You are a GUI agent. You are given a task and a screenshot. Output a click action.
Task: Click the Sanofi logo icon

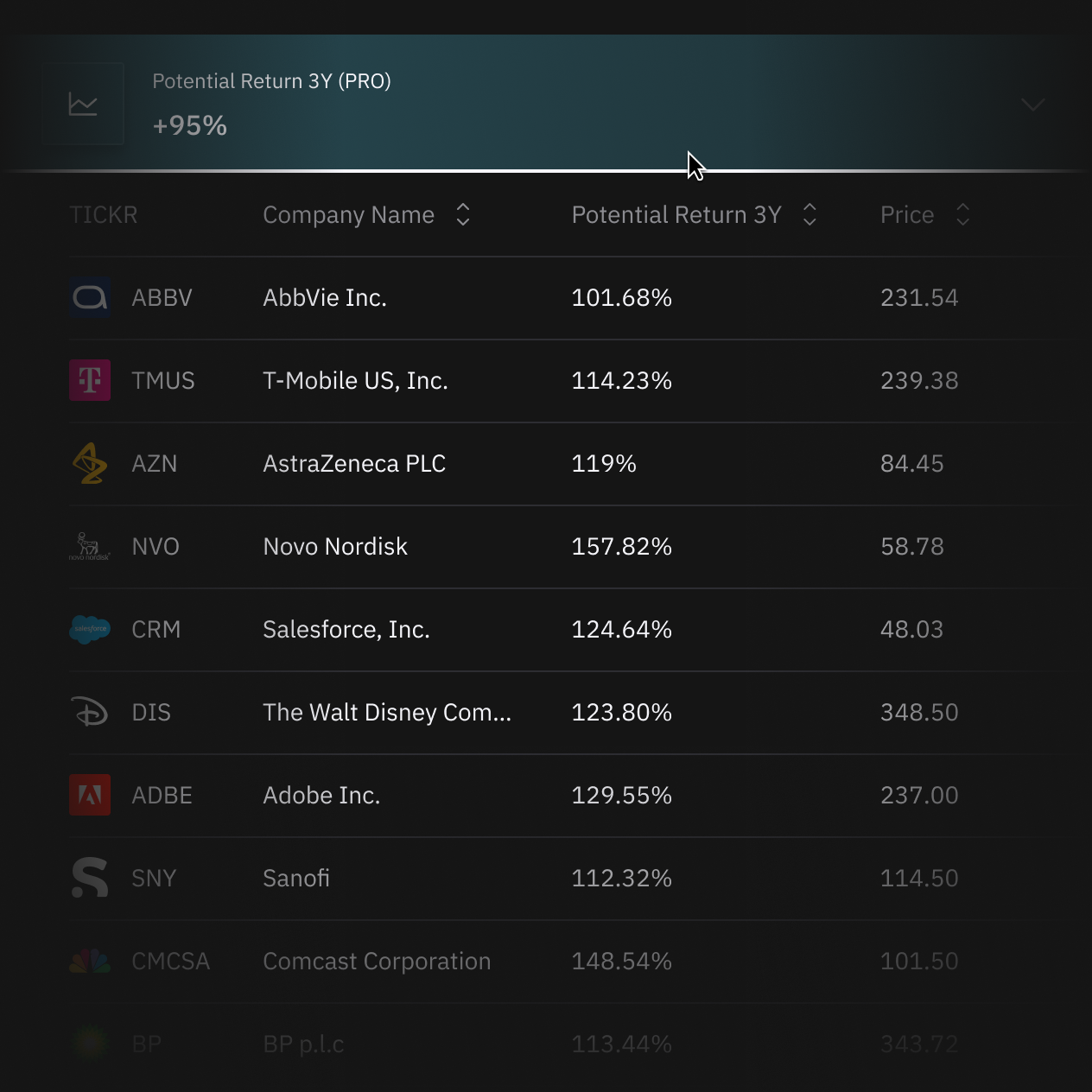[89, 878]
